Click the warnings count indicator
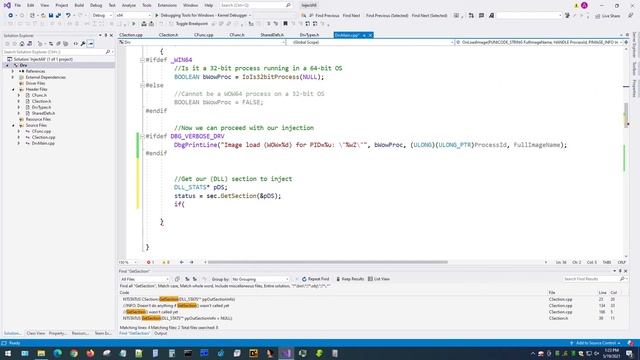The height and width of the screenshot is (360, 640). [x=166, y=262]
